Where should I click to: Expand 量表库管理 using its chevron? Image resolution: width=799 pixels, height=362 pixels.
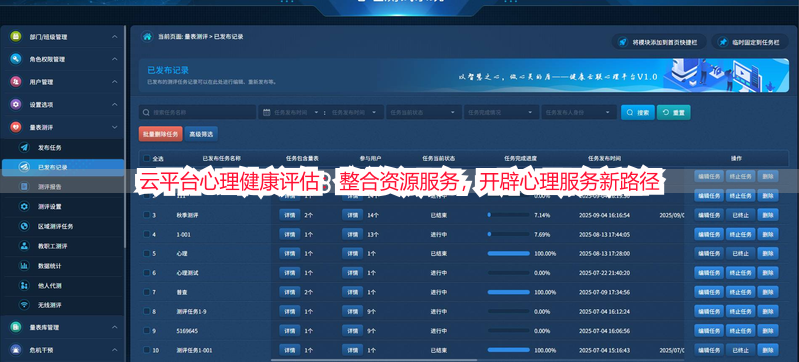coord(115,327)
